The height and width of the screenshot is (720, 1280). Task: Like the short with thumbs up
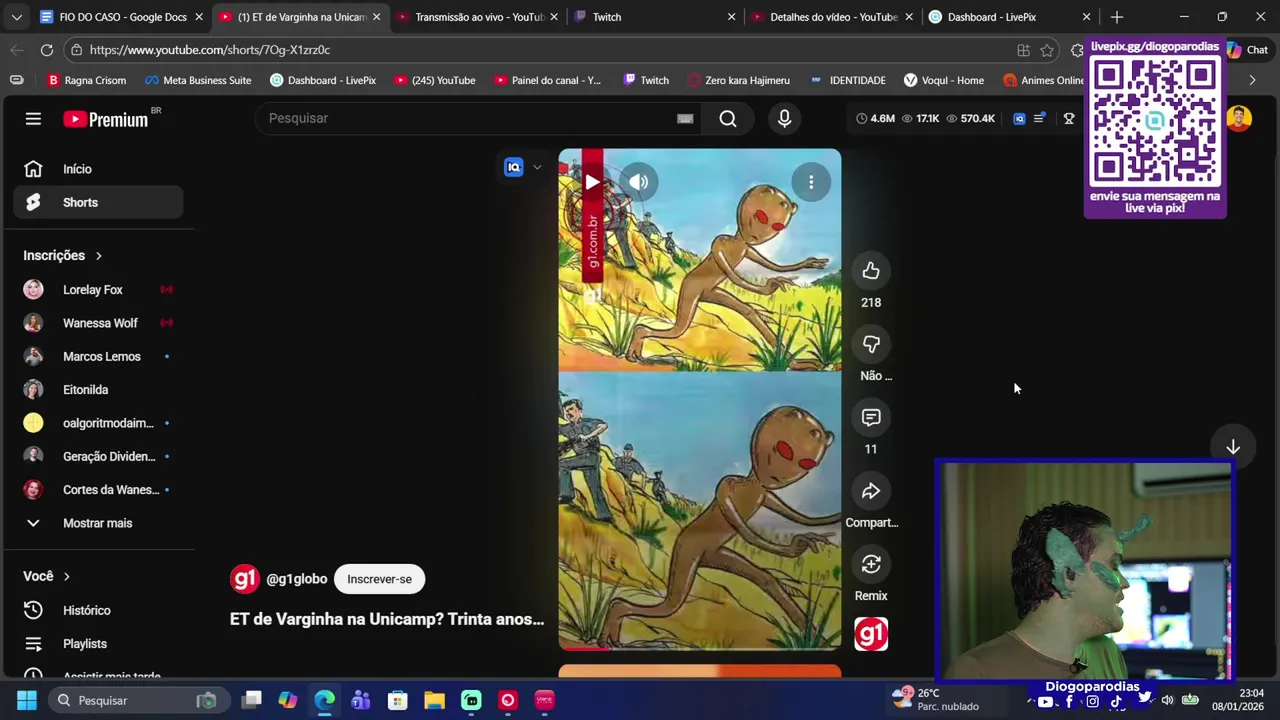871,271
